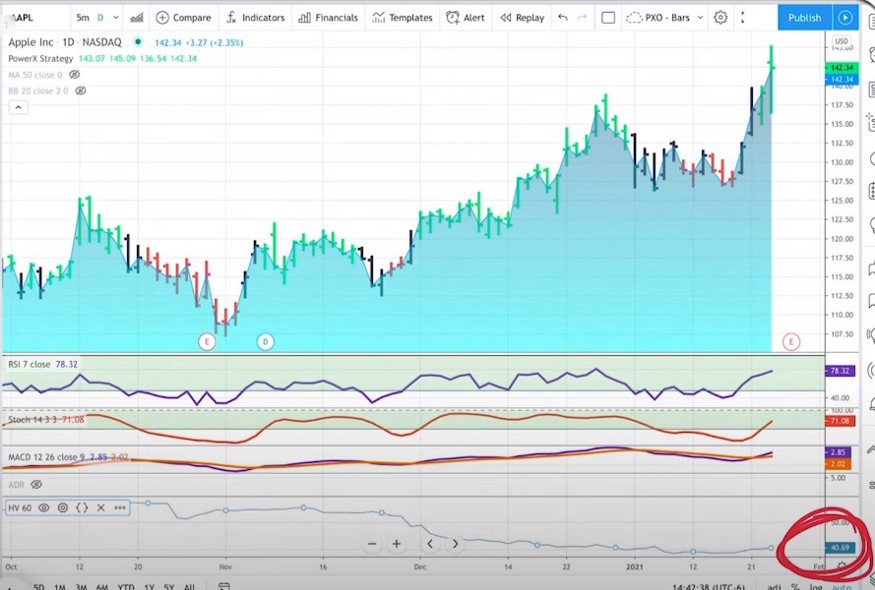The width and height of the screenshot is (875, 590).
Task: Open the chart style (candles) selector
Action: pos(136,18)
